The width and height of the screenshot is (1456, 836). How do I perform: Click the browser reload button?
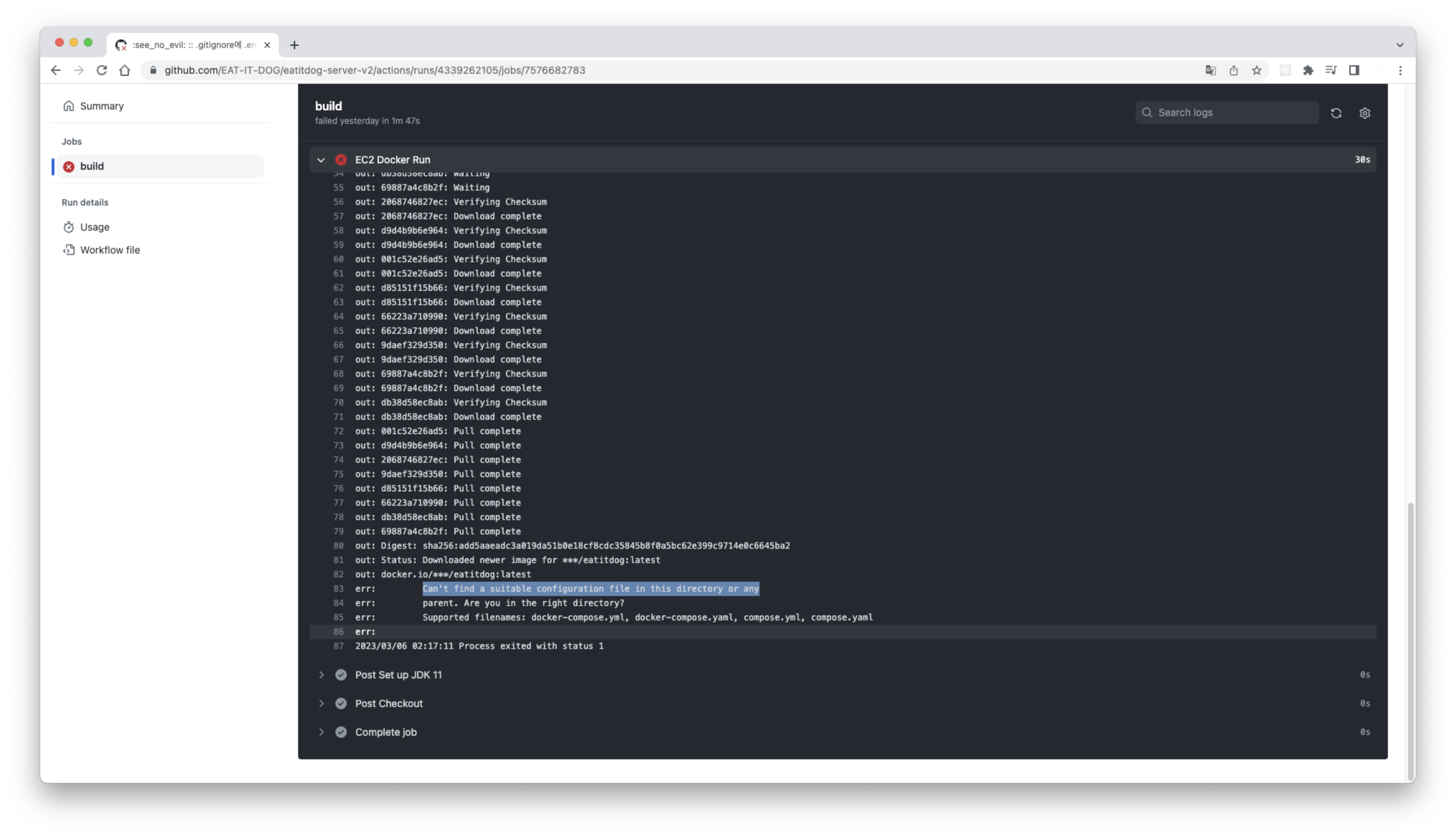click(102, 70)
